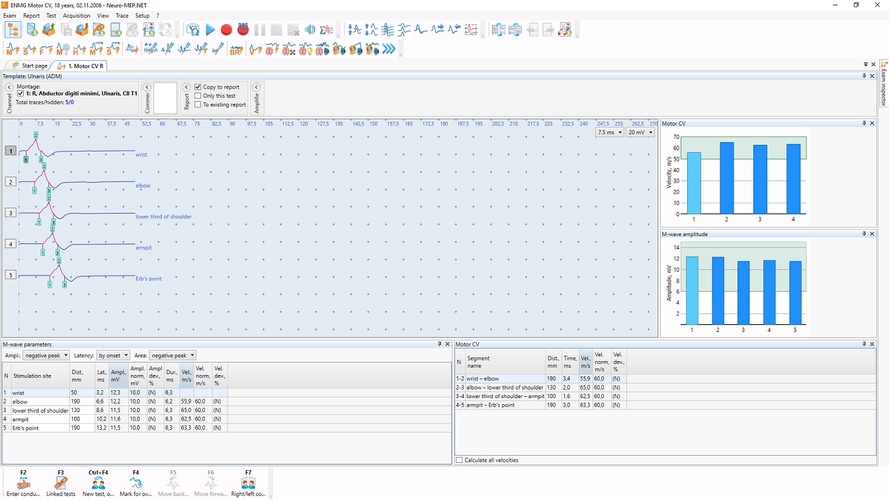Image resolution: width=889 pixels, height=500 pixels.
Task: Click the red stimulus burst record icon
Action: 243,29
